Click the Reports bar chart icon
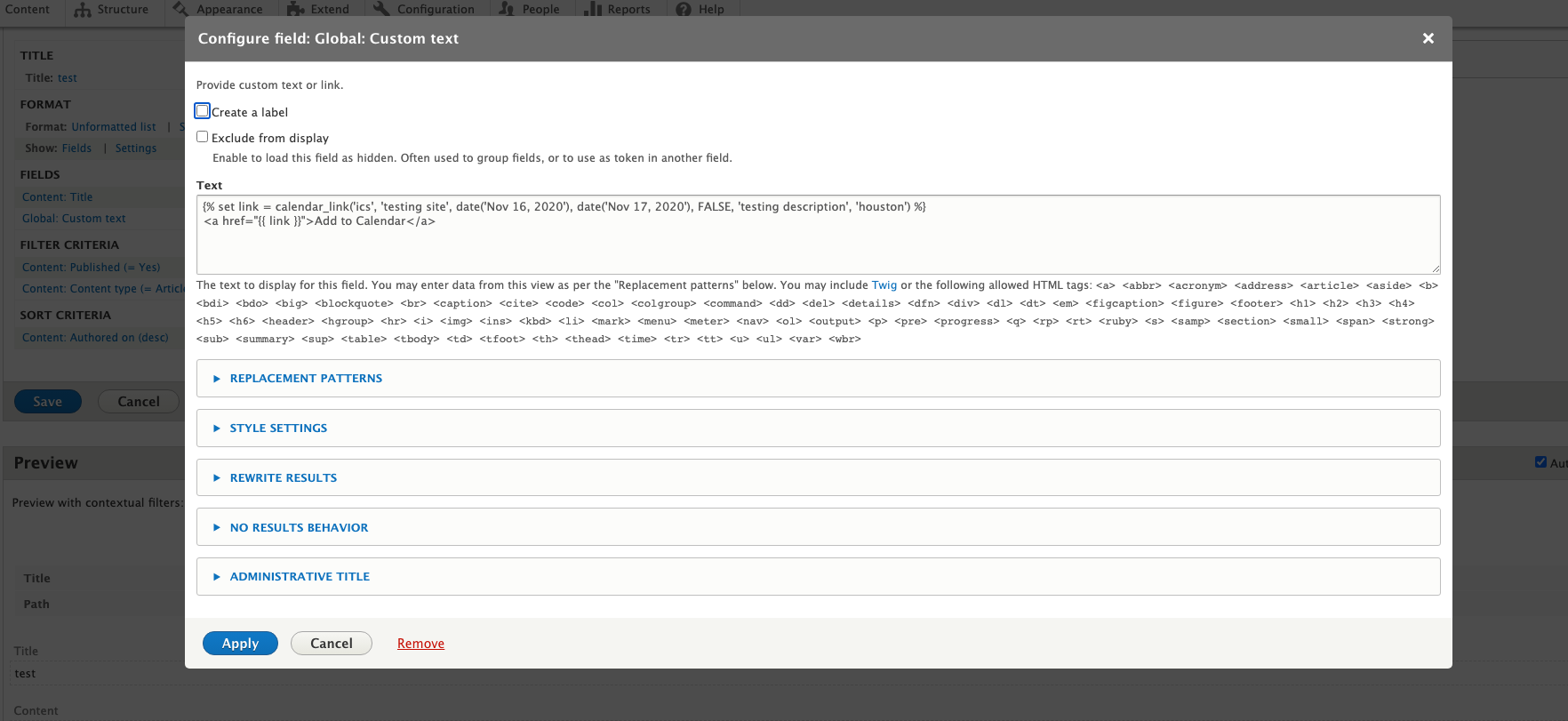Image resolution: width=1568 pixels, height=721 pixels. click(x=593, y=9)
